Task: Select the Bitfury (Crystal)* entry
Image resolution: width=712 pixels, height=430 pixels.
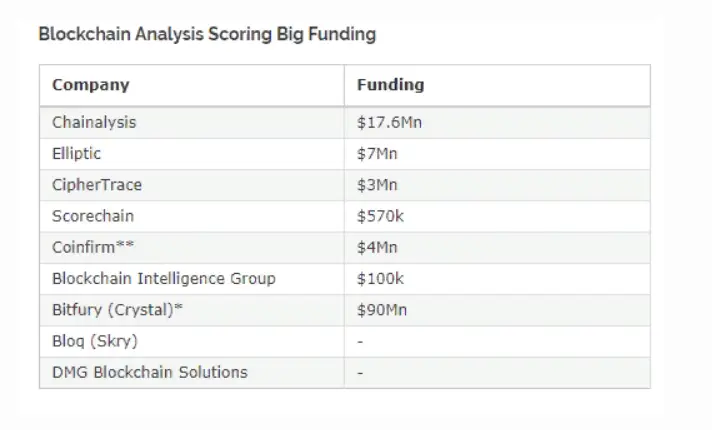Action: tap(117, 310)
